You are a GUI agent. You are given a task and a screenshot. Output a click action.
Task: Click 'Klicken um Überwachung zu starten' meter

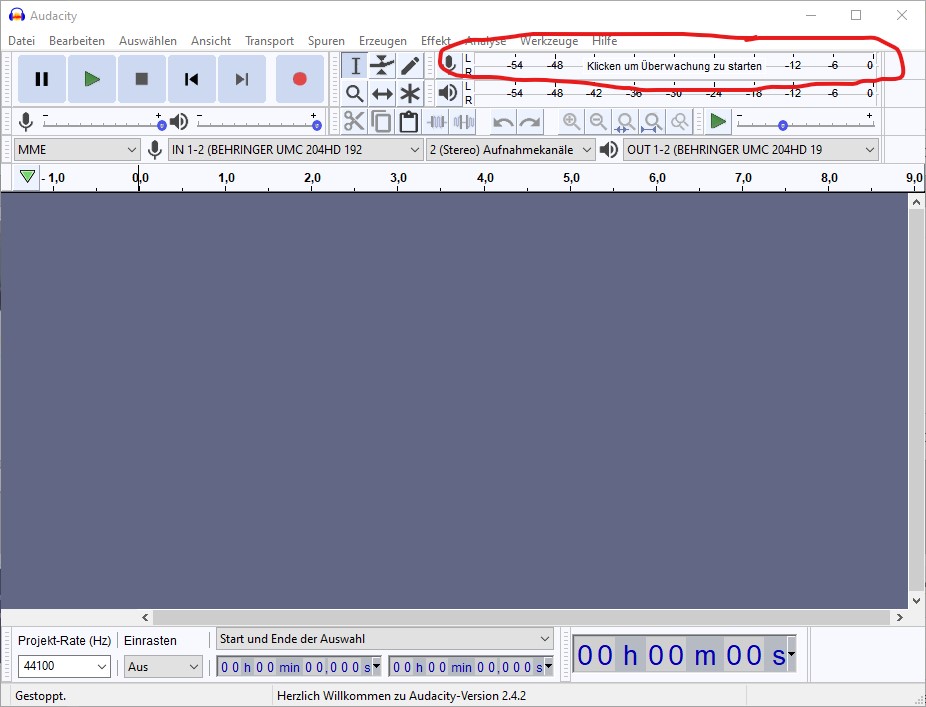click(x=674, y=66)
